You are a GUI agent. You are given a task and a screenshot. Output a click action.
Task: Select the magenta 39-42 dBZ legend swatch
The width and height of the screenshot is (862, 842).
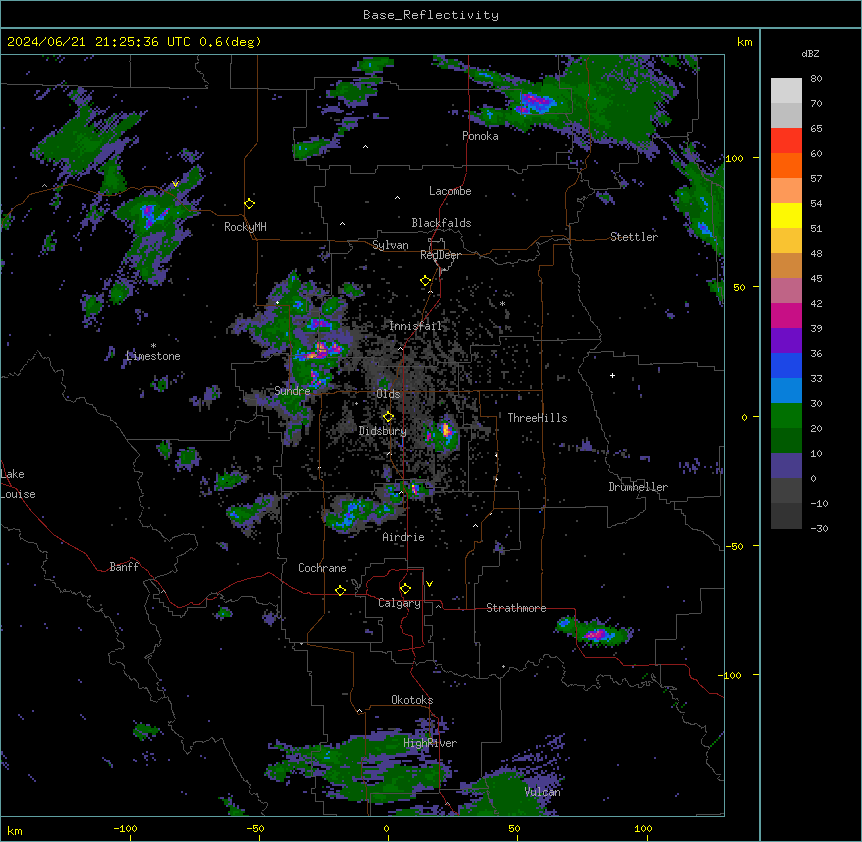[x=786, y=316]
